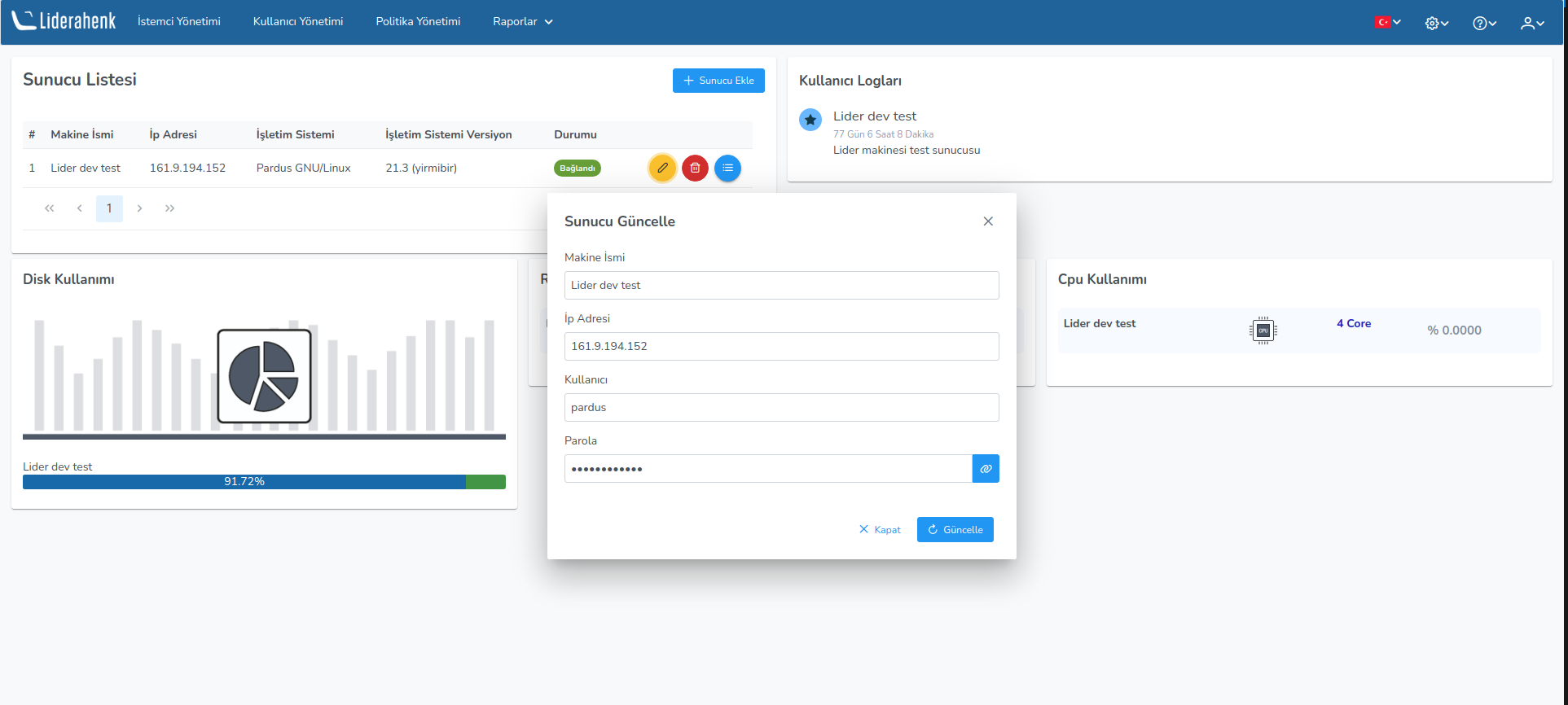
Task: Click '77 Gün 6 Saat 8 Dakika' log timestamp
Action: pyautogui.click(x=883, y=134)
